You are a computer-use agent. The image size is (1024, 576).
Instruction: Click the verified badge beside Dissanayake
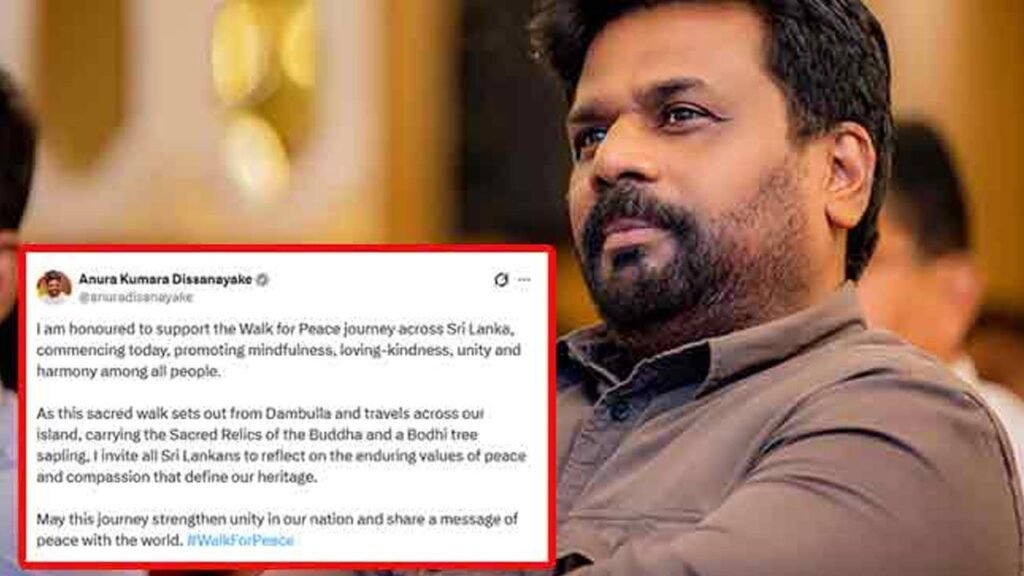(263, 280)
